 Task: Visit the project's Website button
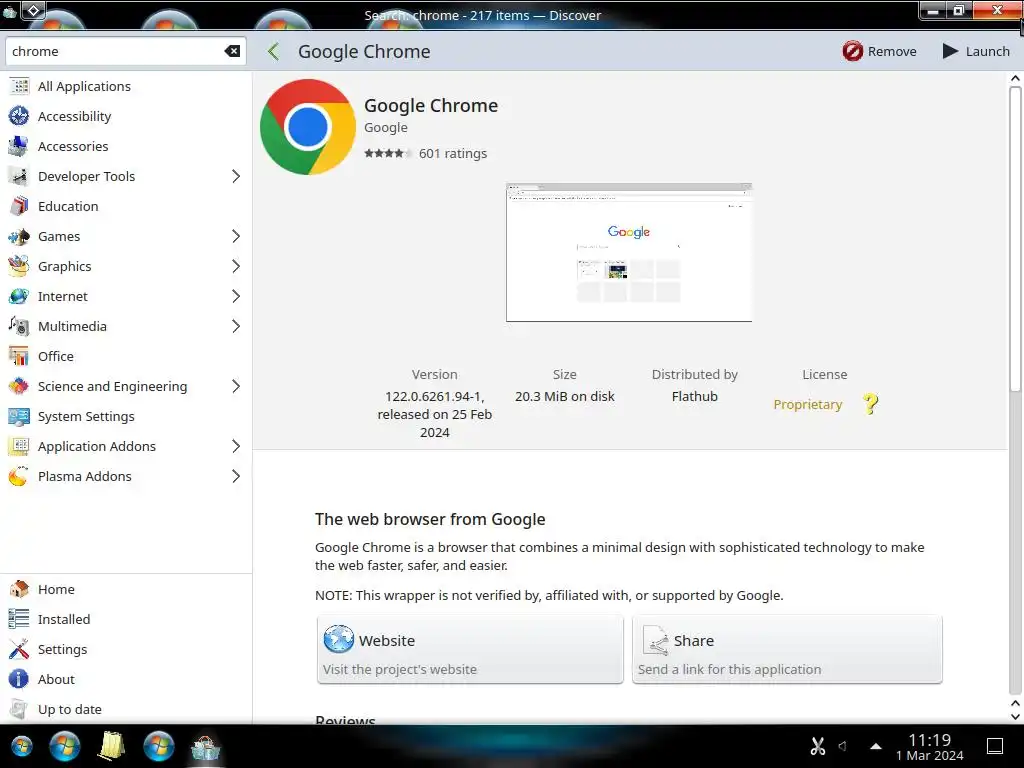point(470,650)
